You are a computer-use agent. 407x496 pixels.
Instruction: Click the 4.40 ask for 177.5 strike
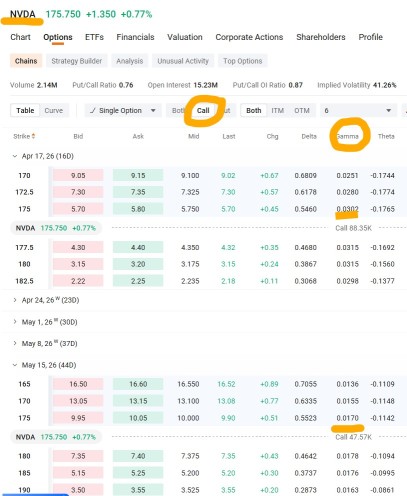point(138,247)
